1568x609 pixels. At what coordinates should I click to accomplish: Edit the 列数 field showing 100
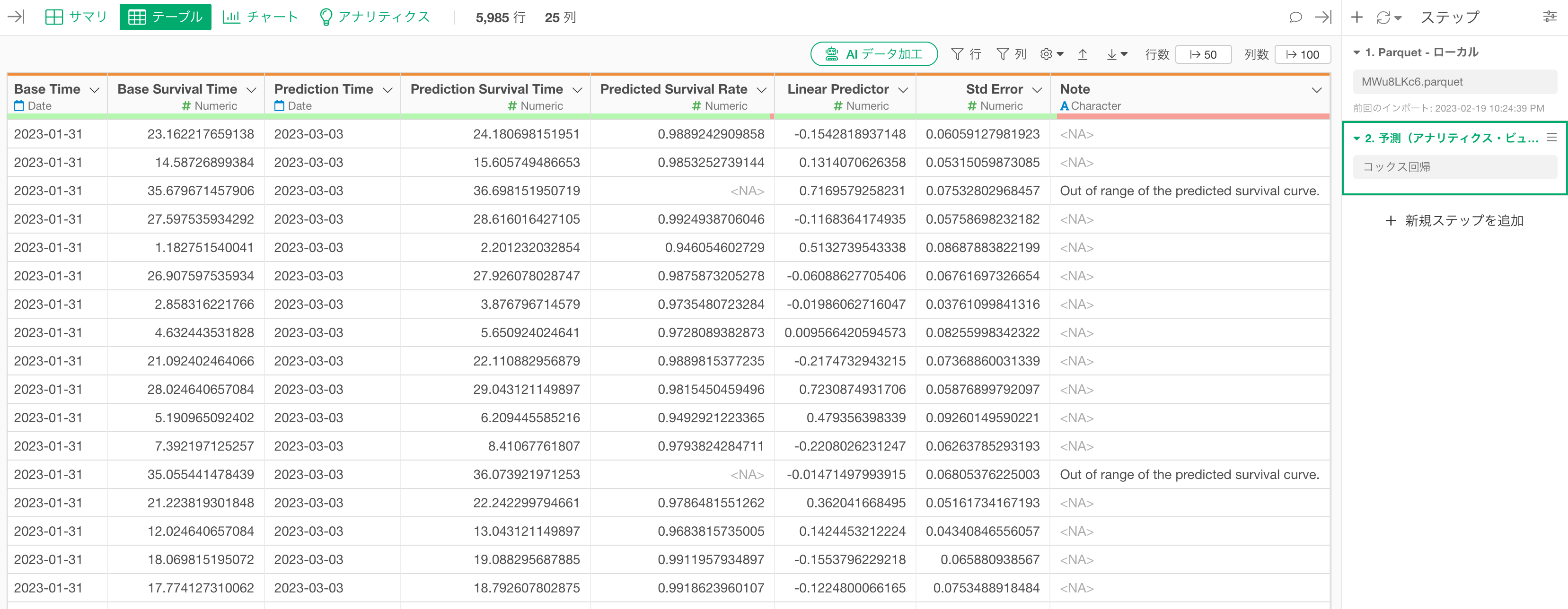(x=1303, y=54)
